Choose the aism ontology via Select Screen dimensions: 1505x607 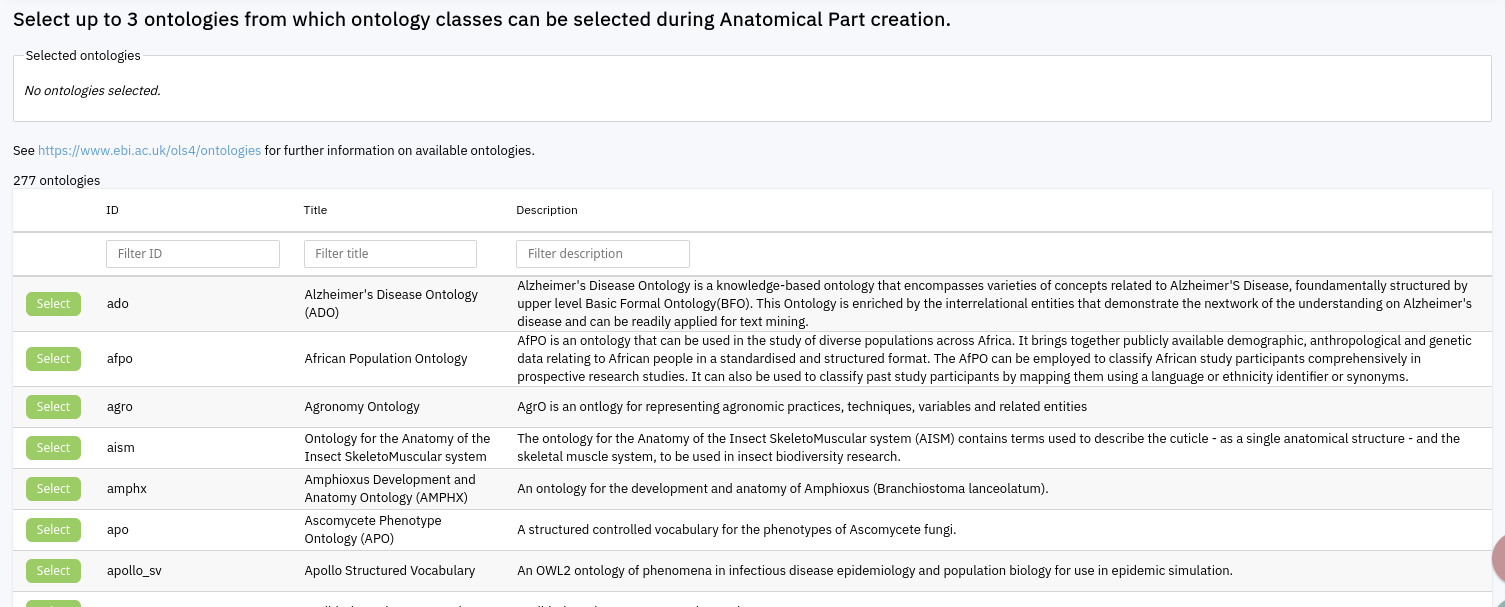(x=53, y=448)
